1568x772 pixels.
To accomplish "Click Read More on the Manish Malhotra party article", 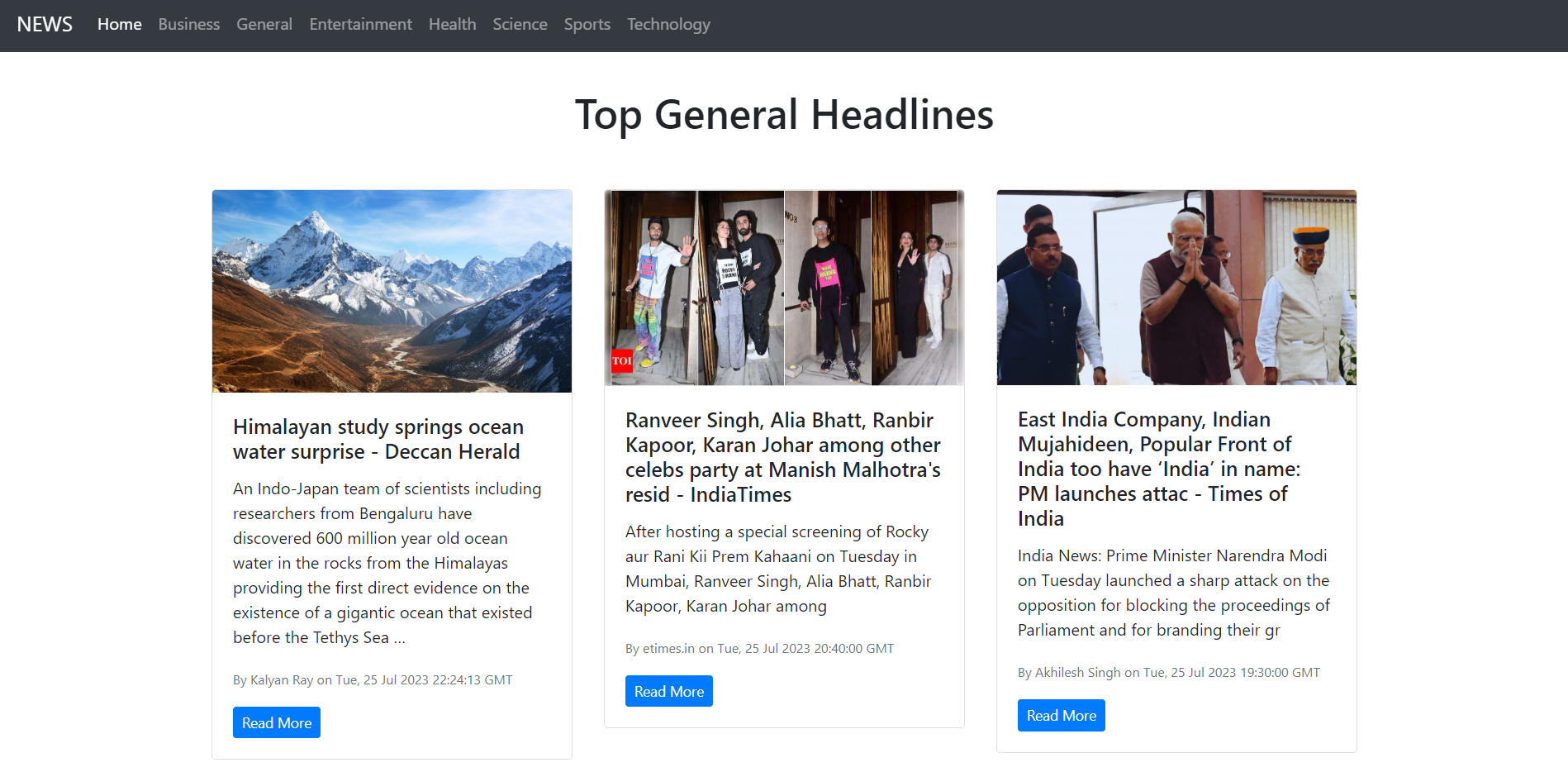I will pyautogui.click(x=668, y=691).
